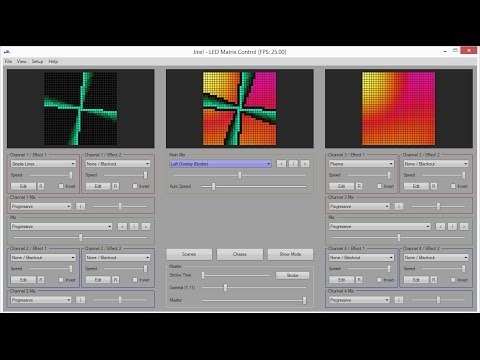Click the Strobe button
The width and height of the screenshot is (480, 360).
click(292, 275)
